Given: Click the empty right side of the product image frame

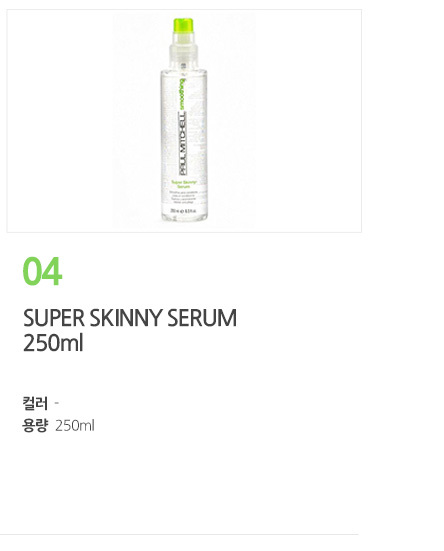Looking at the screenshot, I should click(x=308, y=121).
